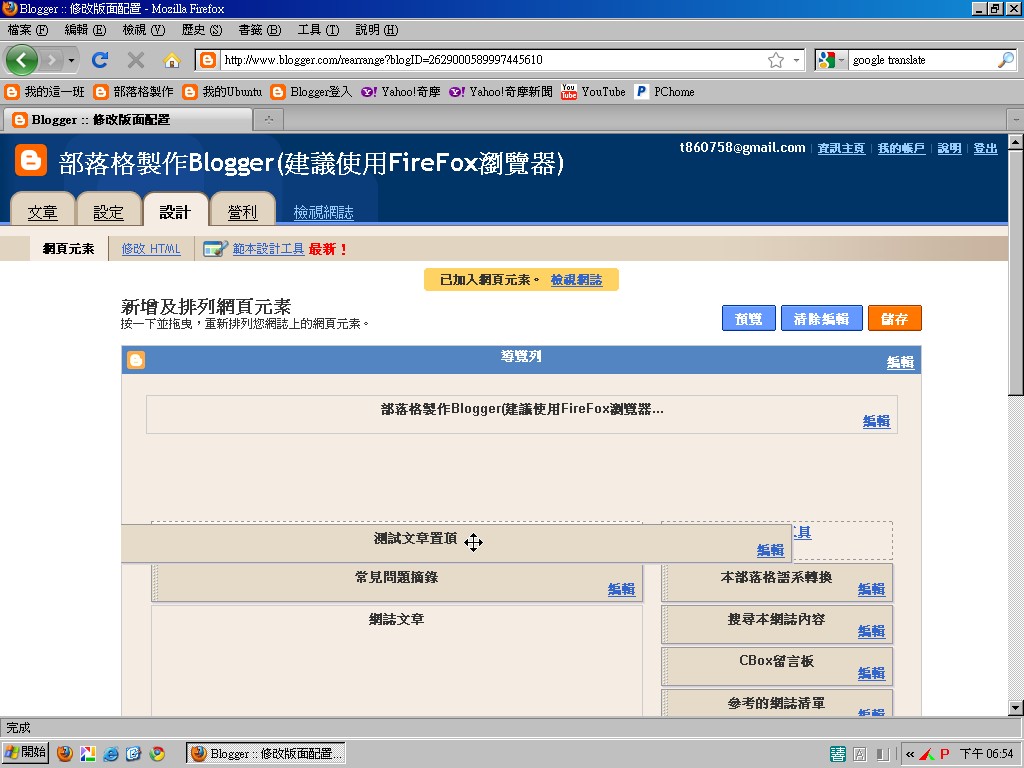1024x768 pixels.
Task: Click the Blogger site icon in address bar
Action: [x=208, y=60]
